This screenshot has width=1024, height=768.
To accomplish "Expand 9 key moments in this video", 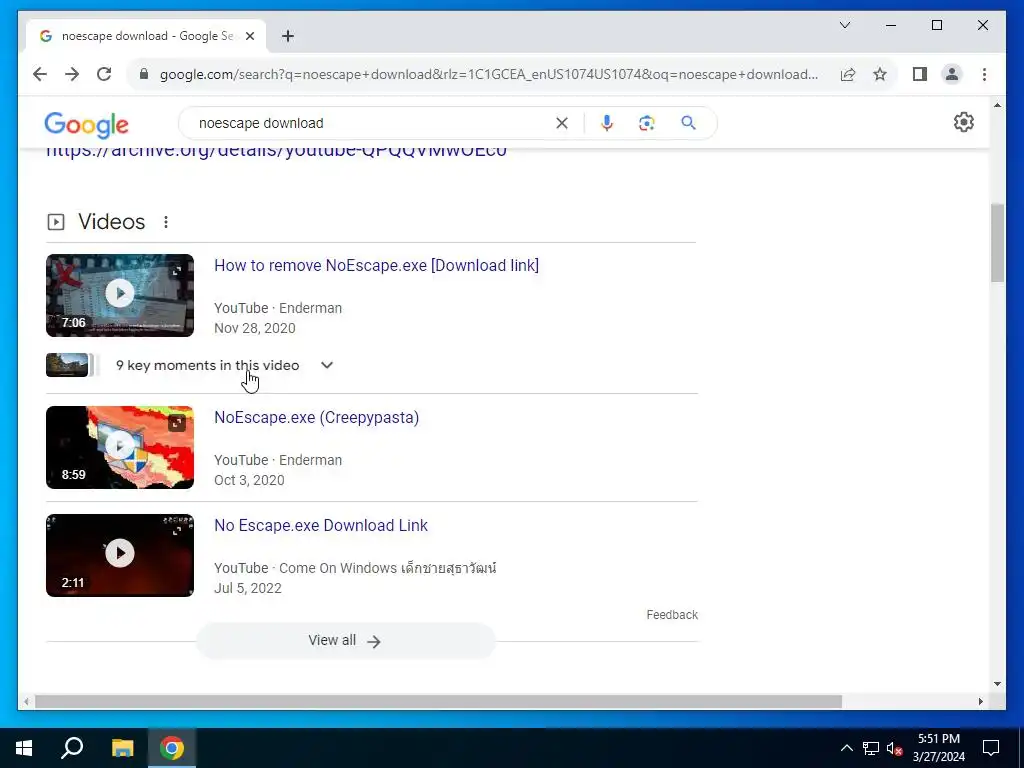I will (x=225, y=365).
